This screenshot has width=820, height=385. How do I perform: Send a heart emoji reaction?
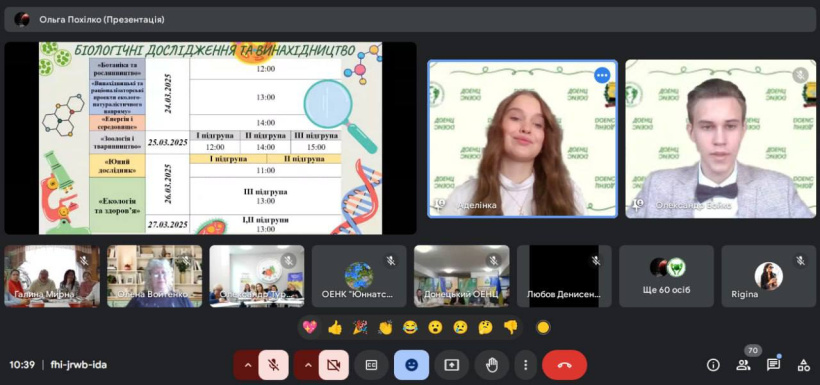(310, 327)
